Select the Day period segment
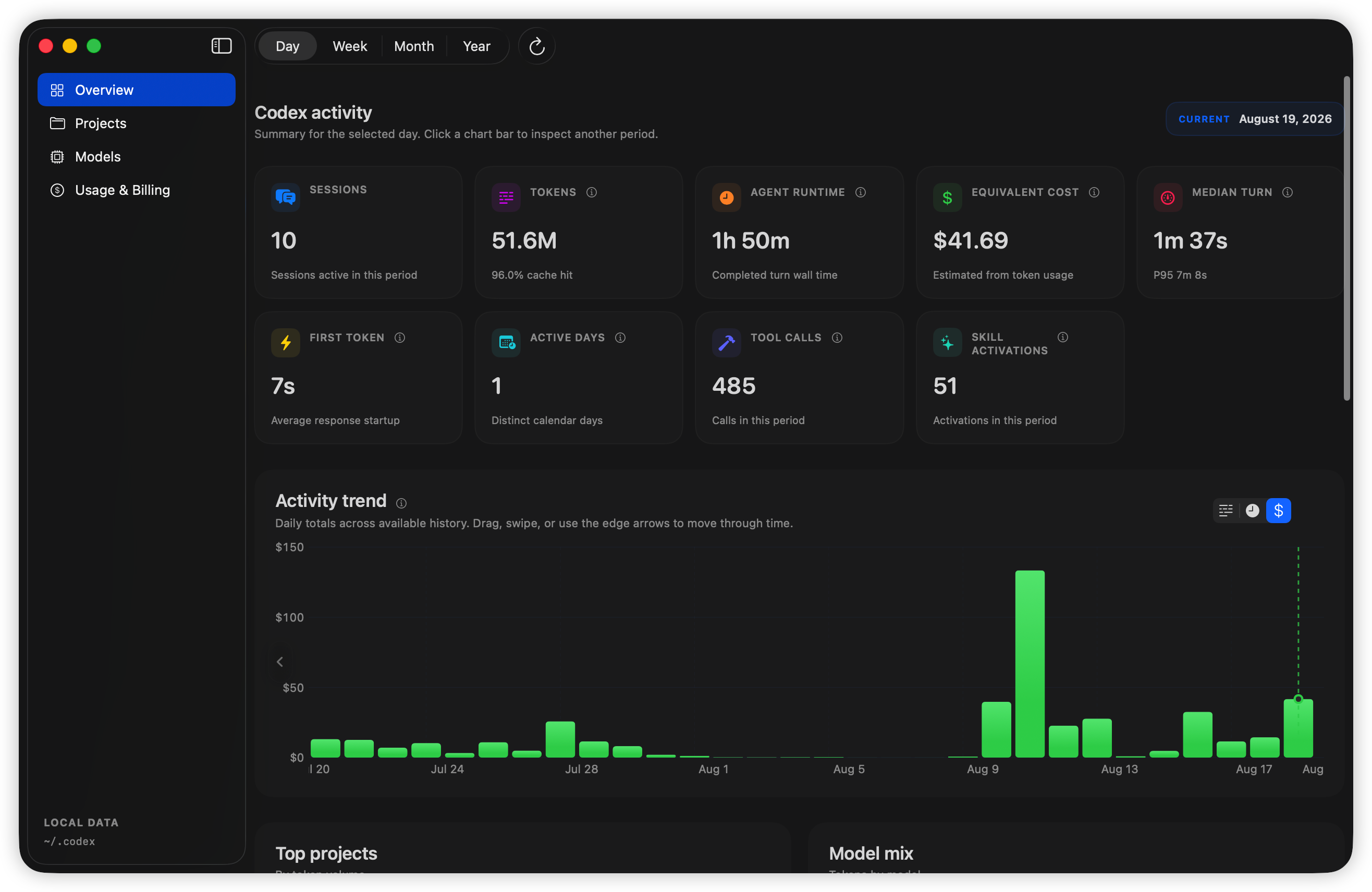This screenshot has width=1372, height=892. click(287, 46)
